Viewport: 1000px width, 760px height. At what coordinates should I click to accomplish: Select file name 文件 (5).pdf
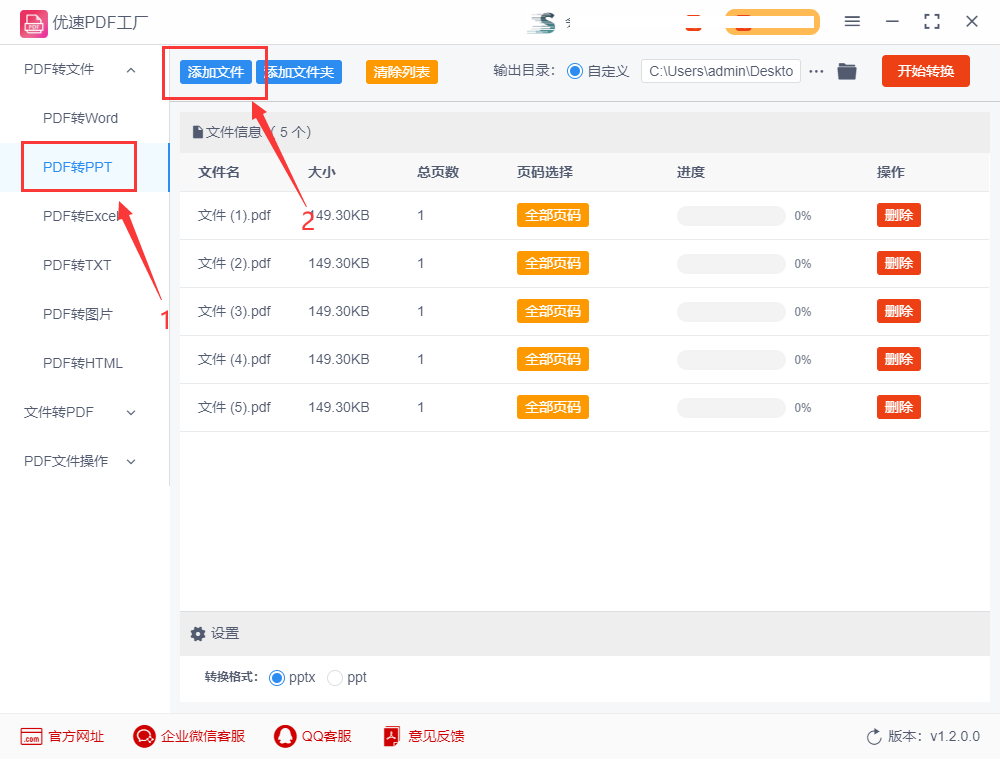(234, 407)
